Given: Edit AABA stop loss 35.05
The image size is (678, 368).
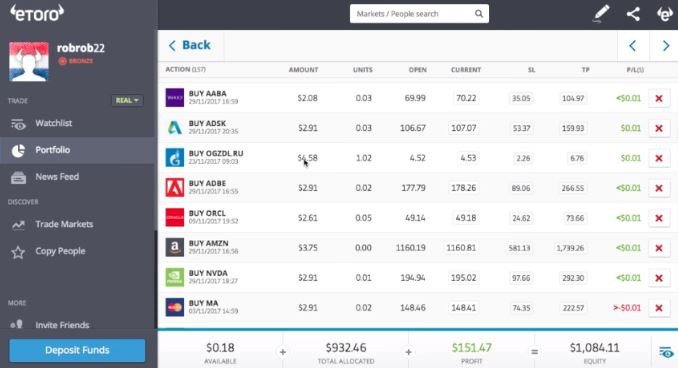Looking at the screenshot, I should click(521, 98).
